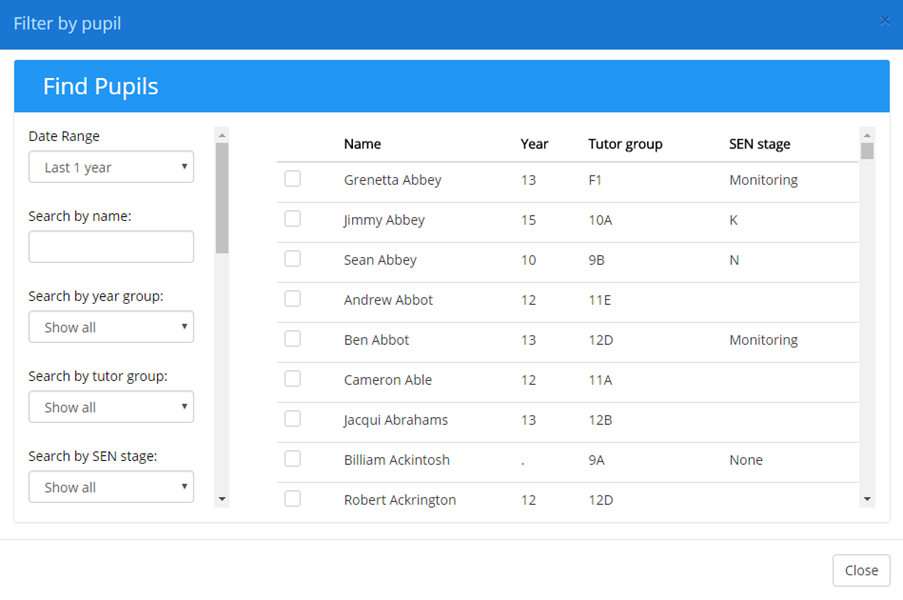Click the Close button
This screenshot has height=600, width=903.
861,570
